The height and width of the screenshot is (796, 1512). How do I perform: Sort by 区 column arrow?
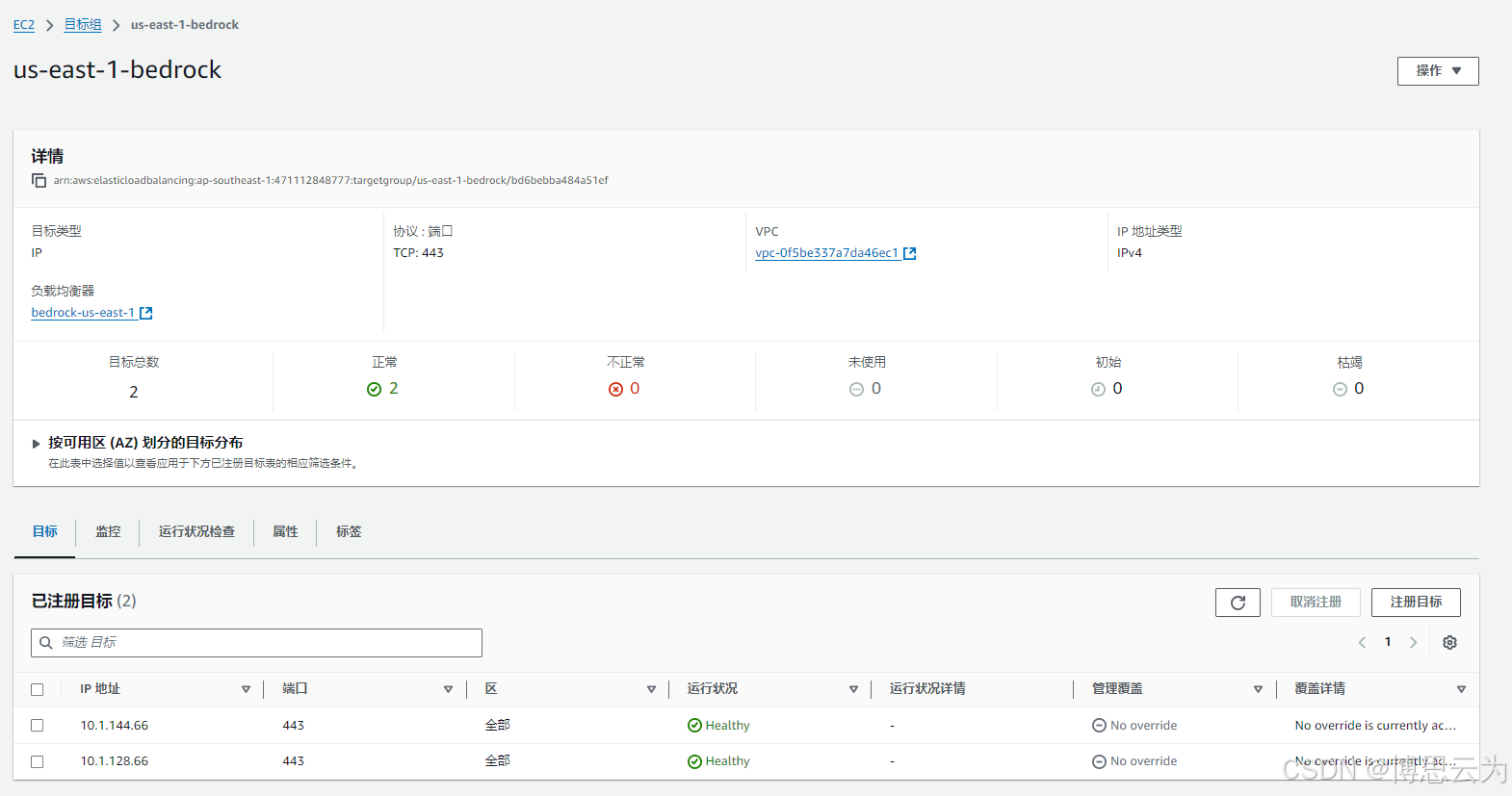click(x=651, y=689)
